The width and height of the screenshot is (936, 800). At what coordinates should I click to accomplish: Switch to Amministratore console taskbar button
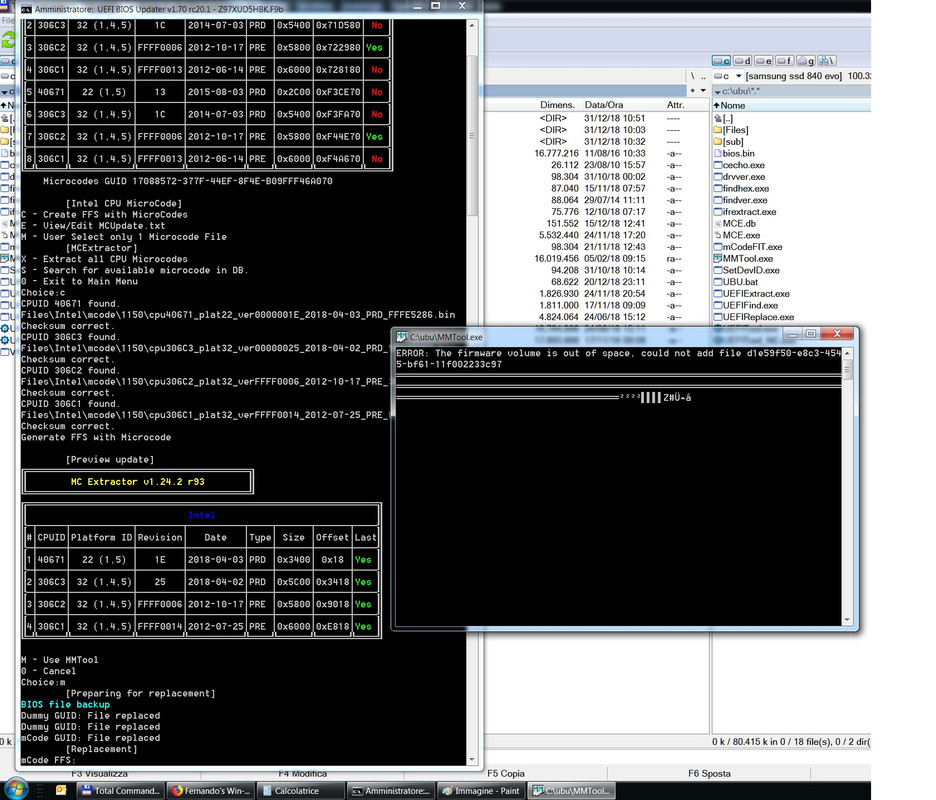[390, 790]
